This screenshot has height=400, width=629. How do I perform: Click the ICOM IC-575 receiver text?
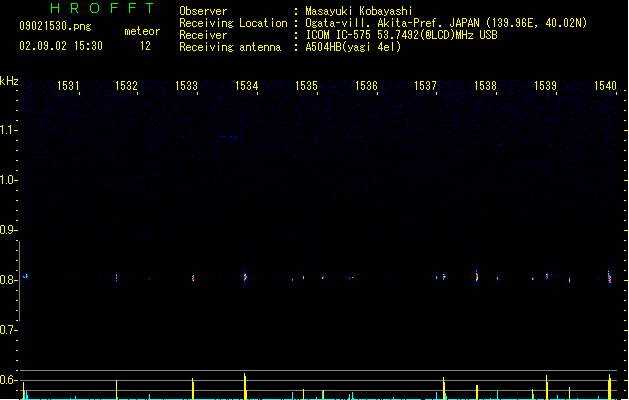pyautogui.click(x=401, y=35)
